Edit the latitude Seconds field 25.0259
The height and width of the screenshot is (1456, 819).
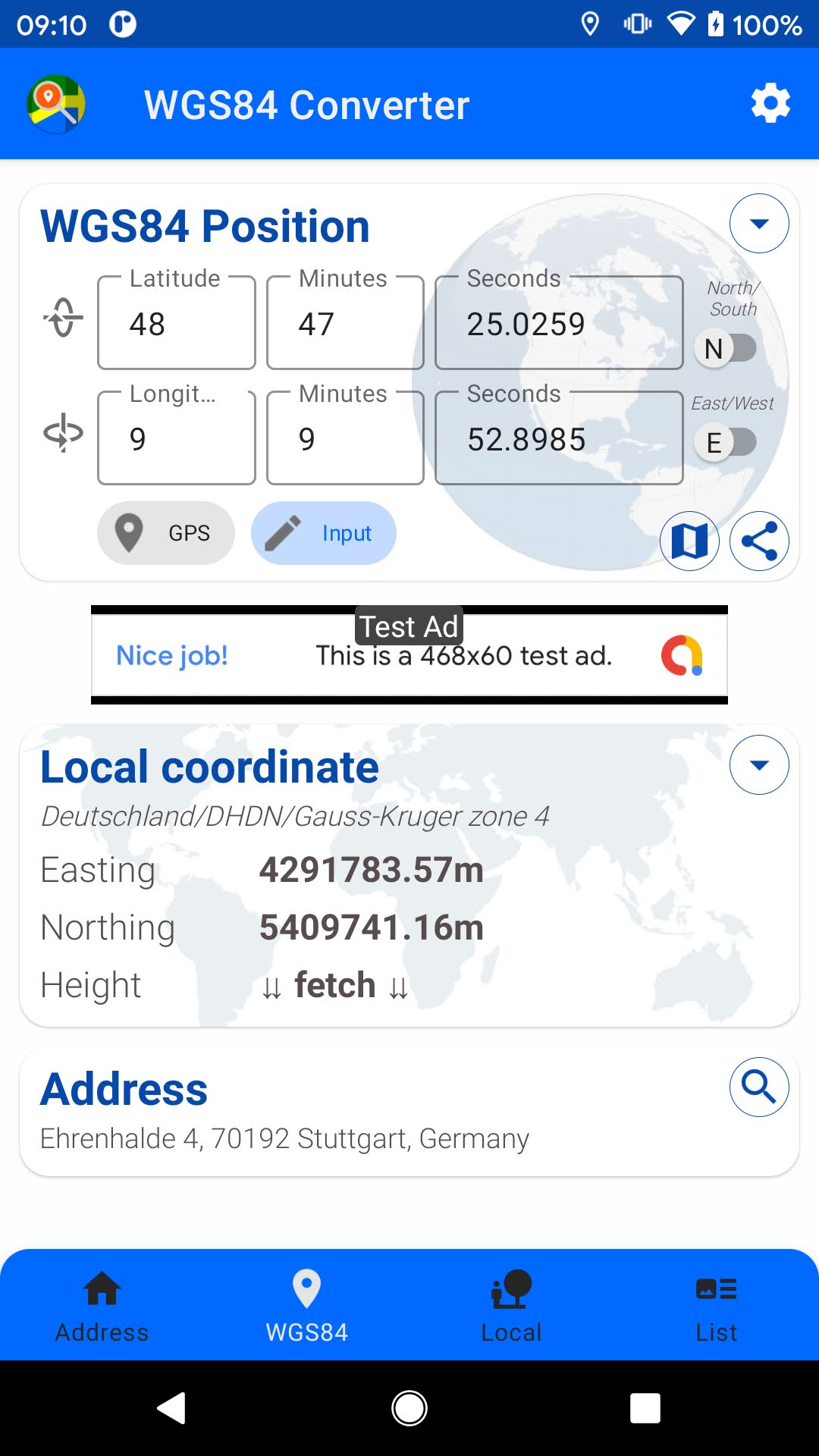559,323
